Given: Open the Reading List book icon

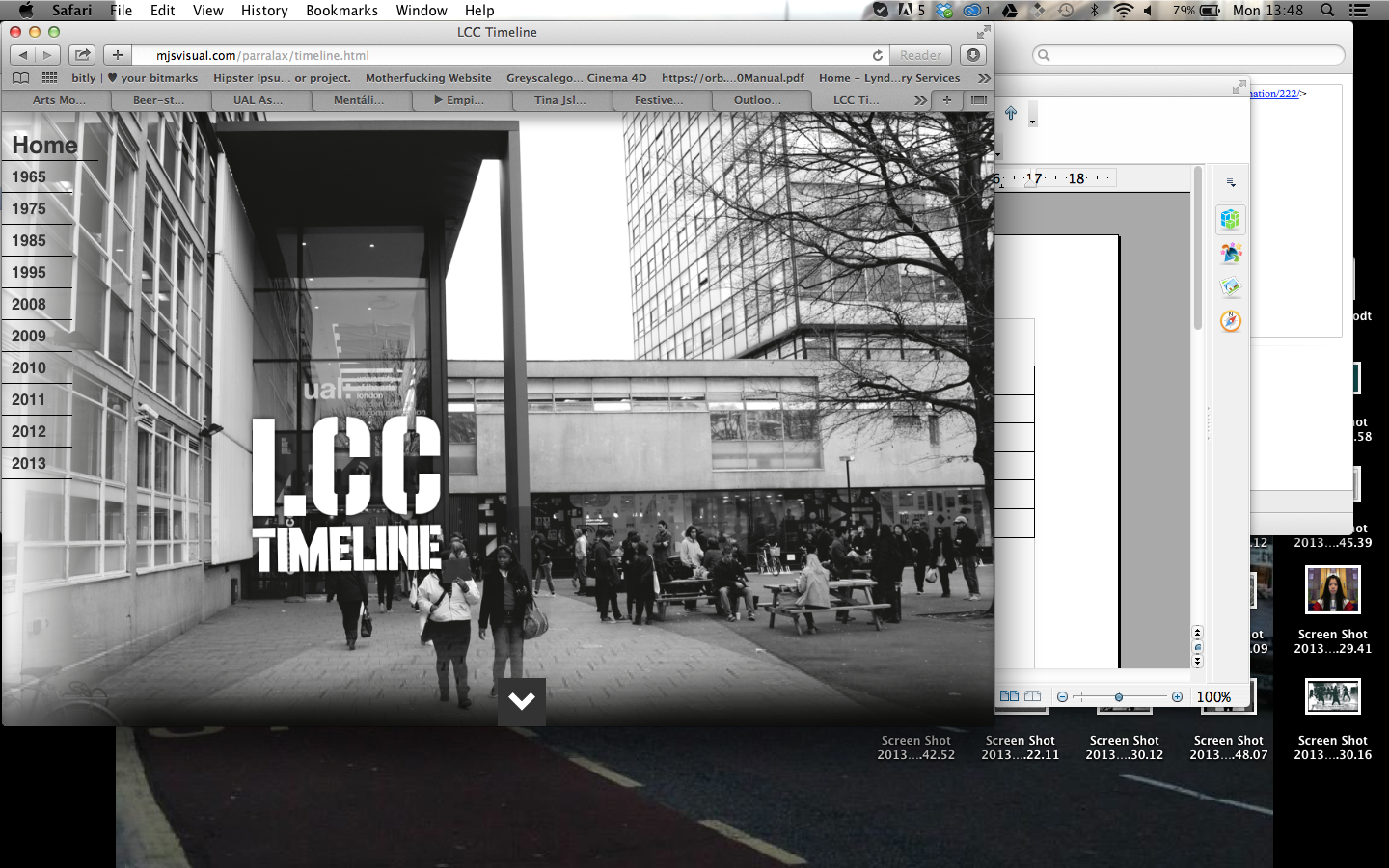Looking at the screenshot, I should point(20,78).
